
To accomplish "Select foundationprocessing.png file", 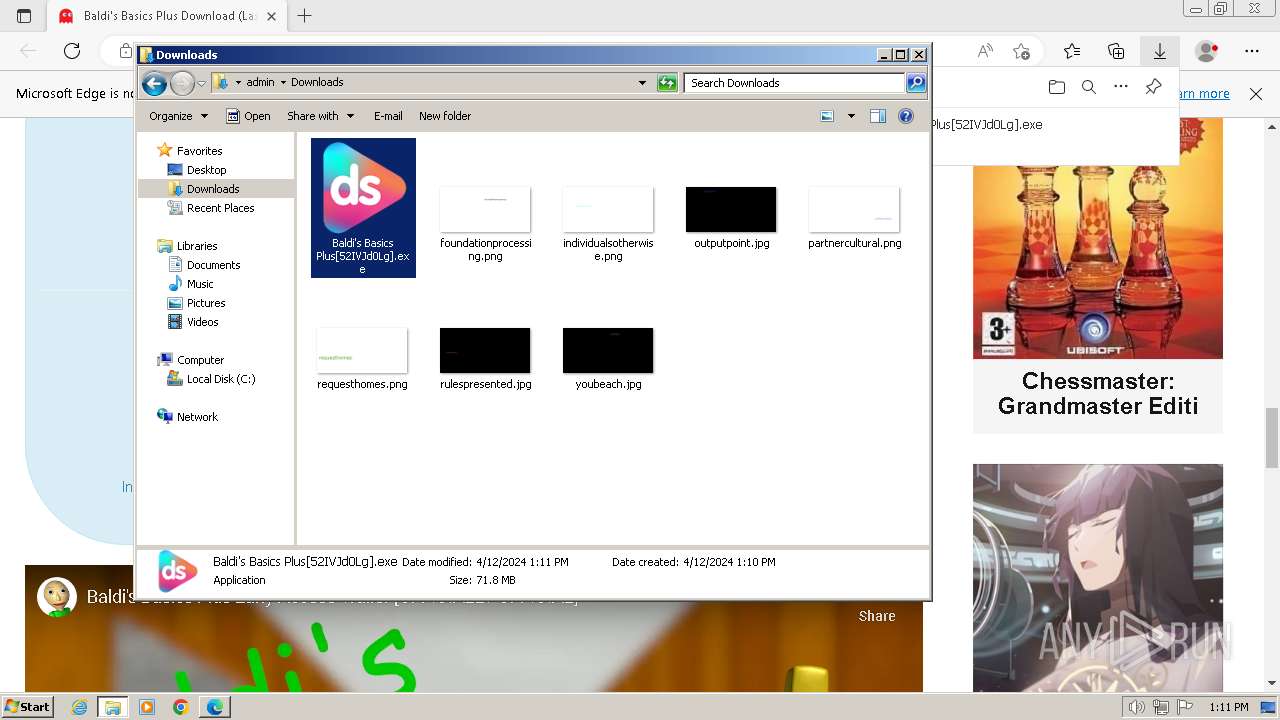I will (485, 224).
